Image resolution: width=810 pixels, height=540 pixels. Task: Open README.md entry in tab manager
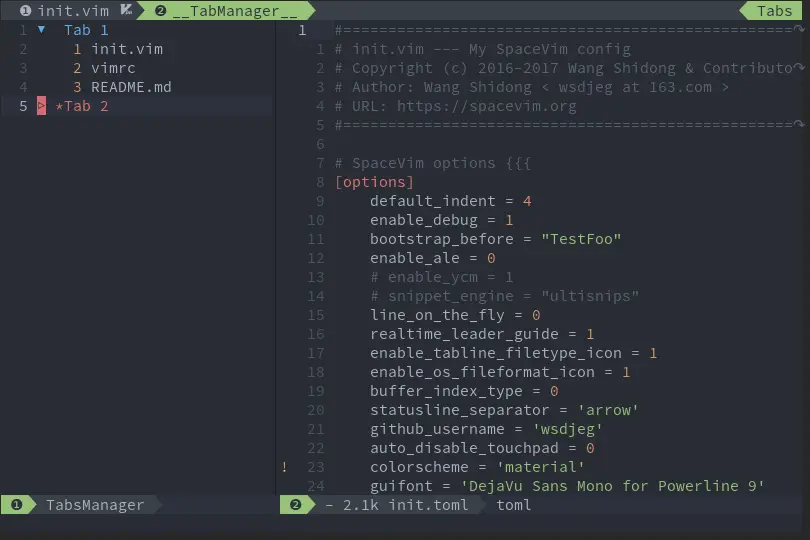[x=131, y=87]
